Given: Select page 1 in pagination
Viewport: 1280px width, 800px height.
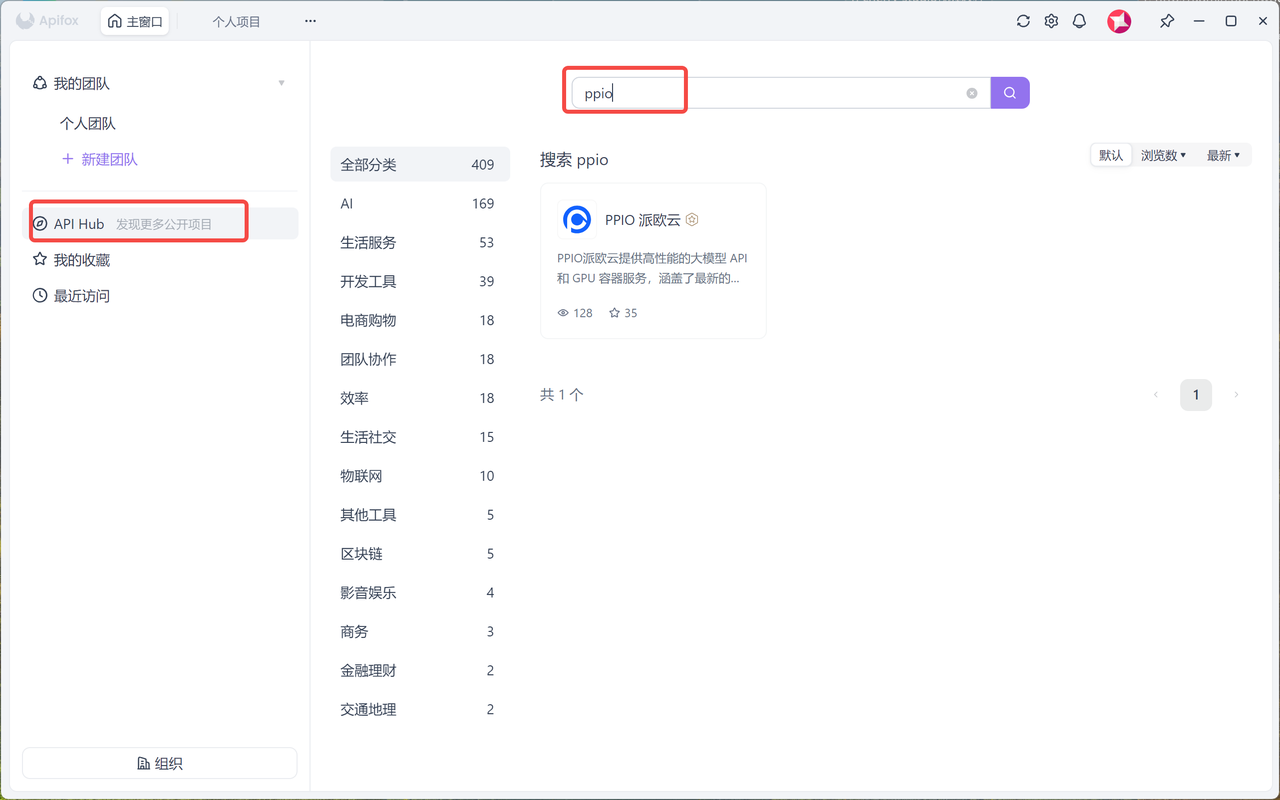Looking at the screenshot, I should pyautogui.click(x=1196, y=395).
